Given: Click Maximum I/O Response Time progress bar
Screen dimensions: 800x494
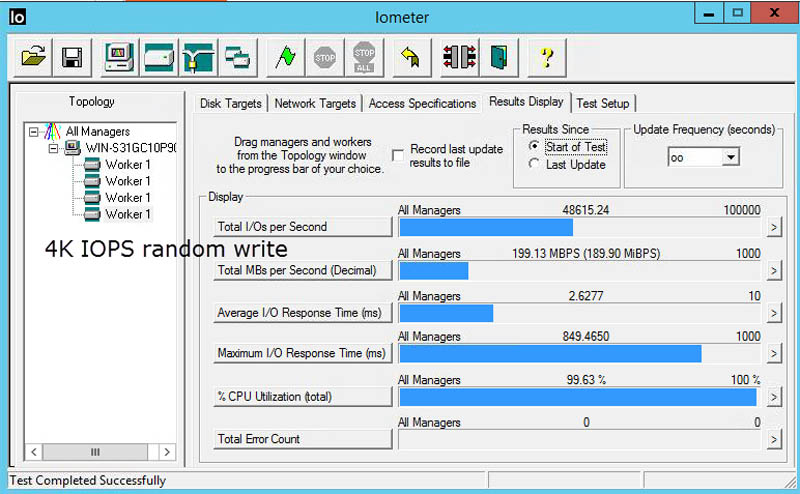Looking at the screenshot, I should click(580, 354).
